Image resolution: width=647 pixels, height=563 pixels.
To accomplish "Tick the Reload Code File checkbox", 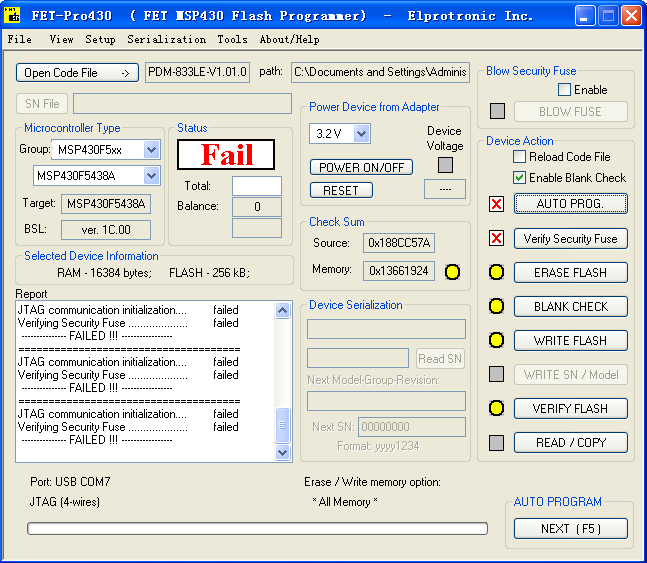I will coord(519,157).
